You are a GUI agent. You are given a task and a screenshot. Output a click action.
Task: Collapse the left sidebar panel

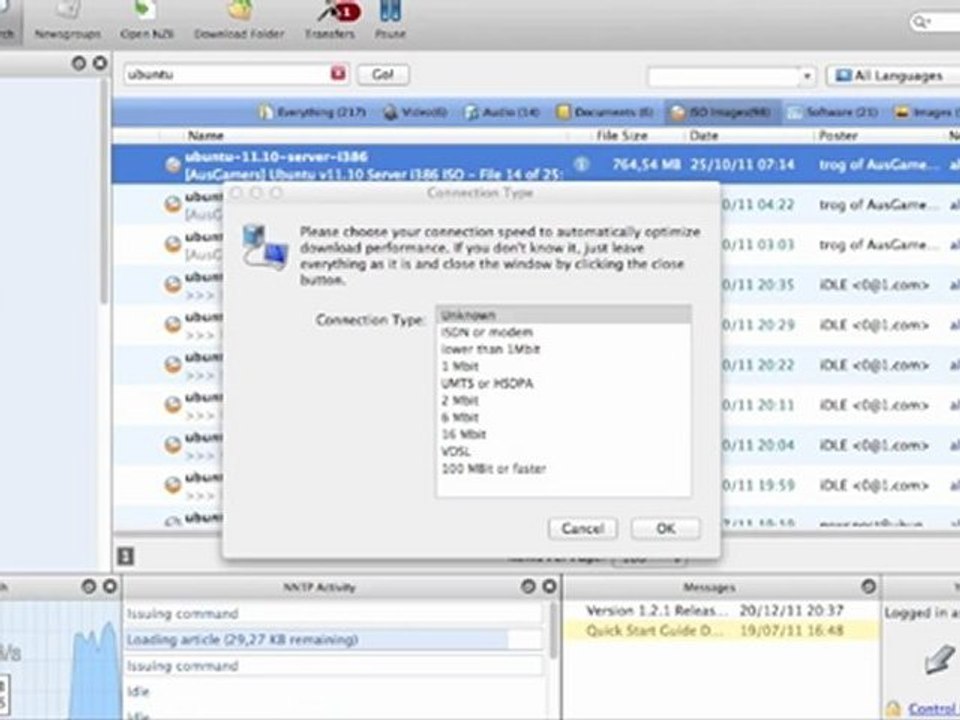pos(78,62)
